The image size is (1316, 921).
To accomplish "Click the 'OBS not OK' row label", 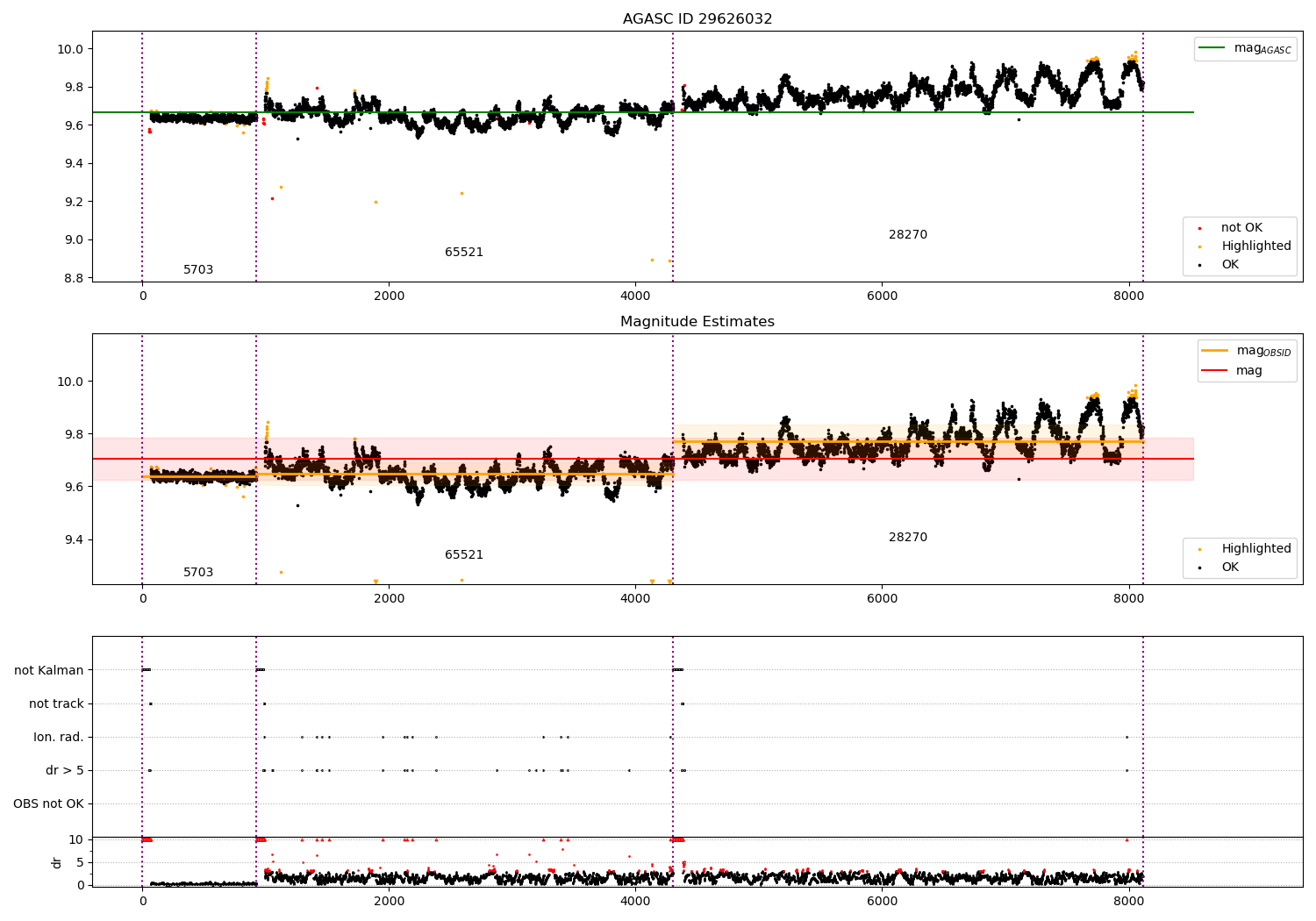I will [x=49, y=804].
